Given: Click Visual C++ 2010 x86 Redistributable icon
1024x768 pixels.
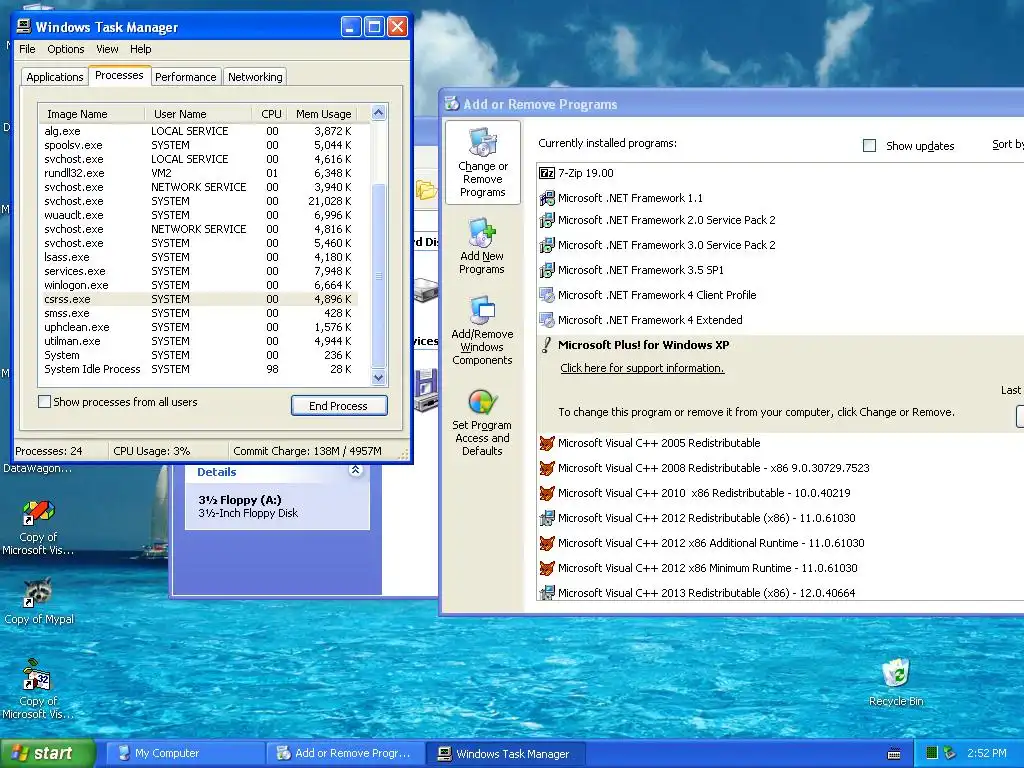Looking at the screenshot, I should (x=547, y=493).
